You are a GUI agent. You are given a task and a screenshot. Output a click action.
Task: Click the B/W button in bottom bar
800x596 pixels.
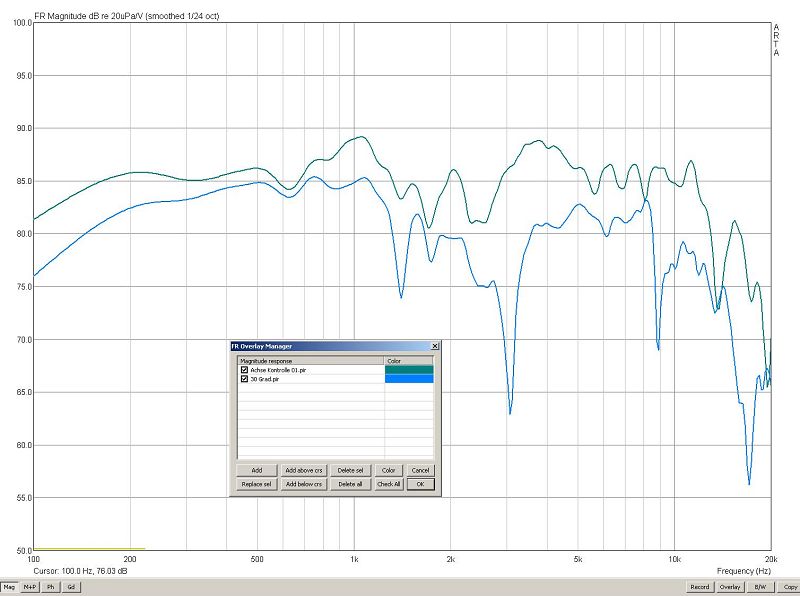pyautogui.click(x=761, y=587)
